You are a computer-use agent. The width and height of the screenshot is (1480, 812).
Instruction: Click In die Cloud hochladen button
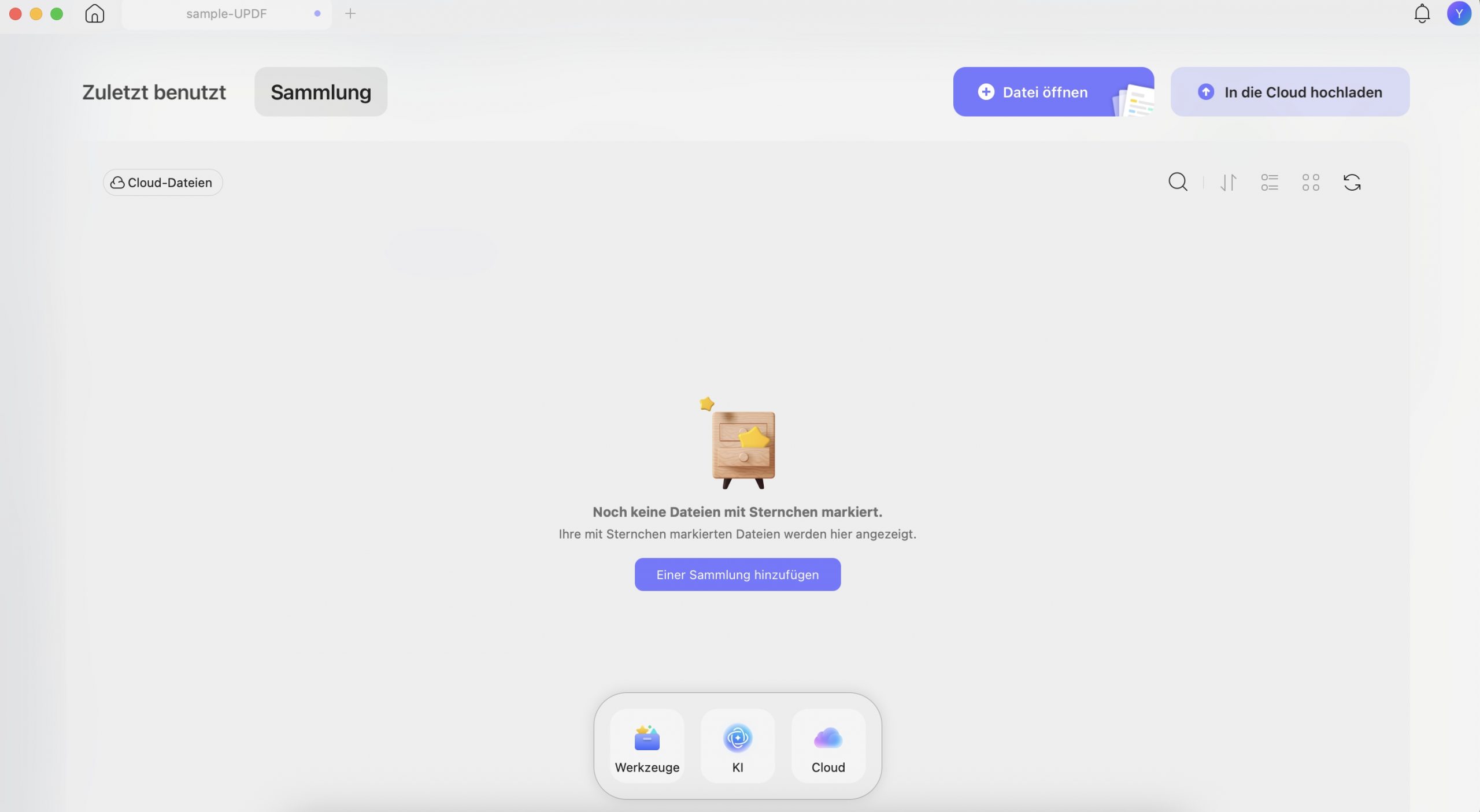click(x=1290, y=92)
